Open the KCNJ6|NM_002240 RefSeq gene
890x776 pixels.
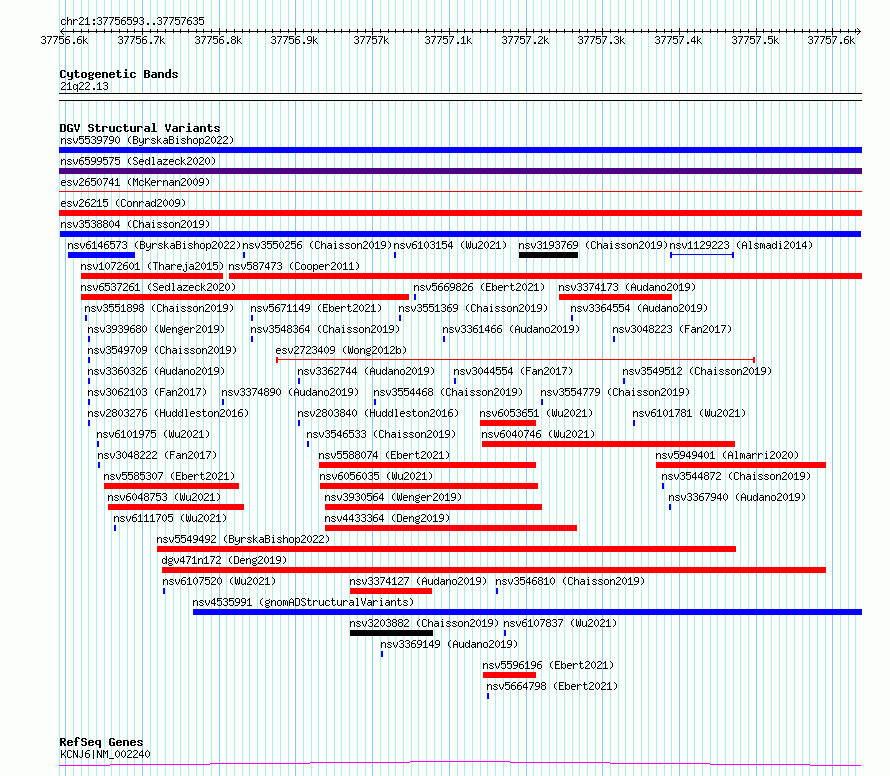[105, 754]
